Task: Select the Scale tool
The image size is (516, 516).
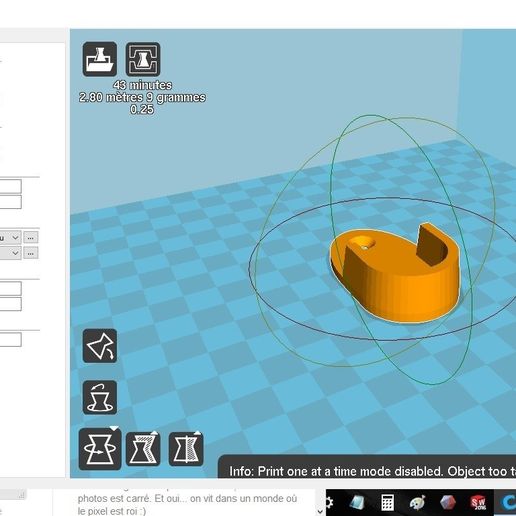Action: pyautogui.click(x=143, y=449)
